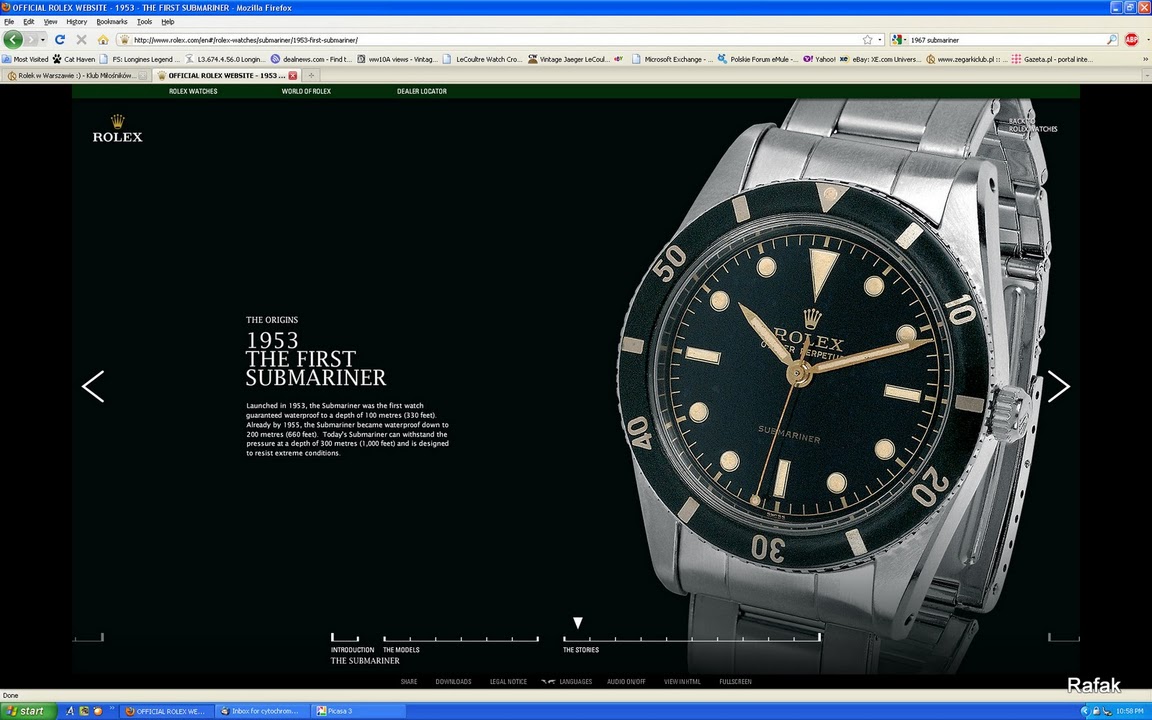Click the INTRODUCTION timeline section

pos(352,649)
